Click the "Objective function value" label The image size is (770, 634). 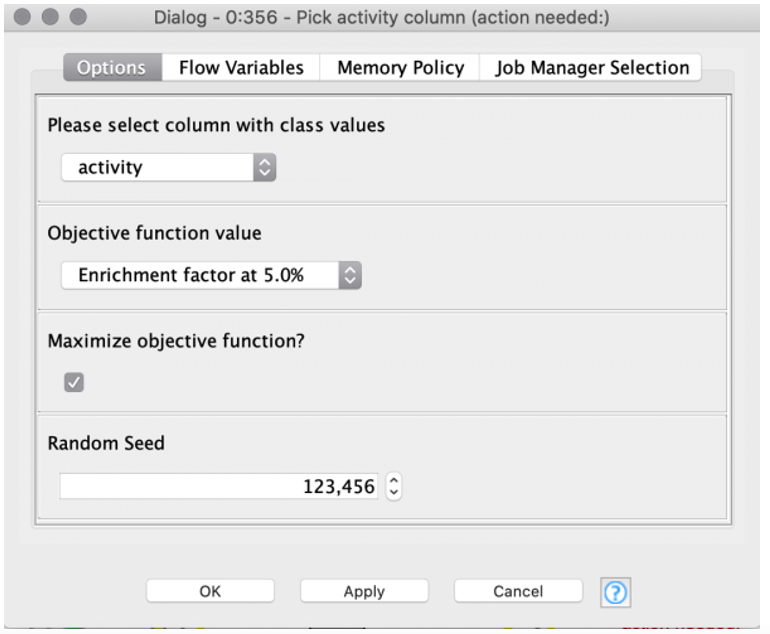(x=154, y=233)
